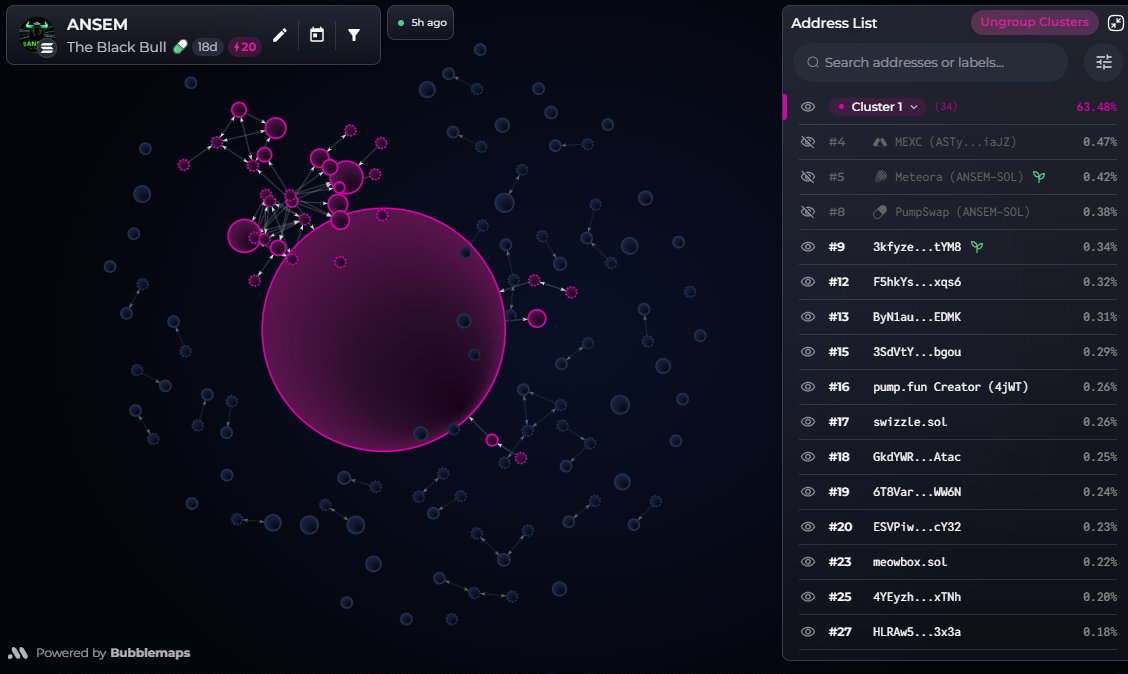Viewport: 1128px width, 674px height.
Task: Show the hidden MEXC #4 address
Action: [808, 142]
